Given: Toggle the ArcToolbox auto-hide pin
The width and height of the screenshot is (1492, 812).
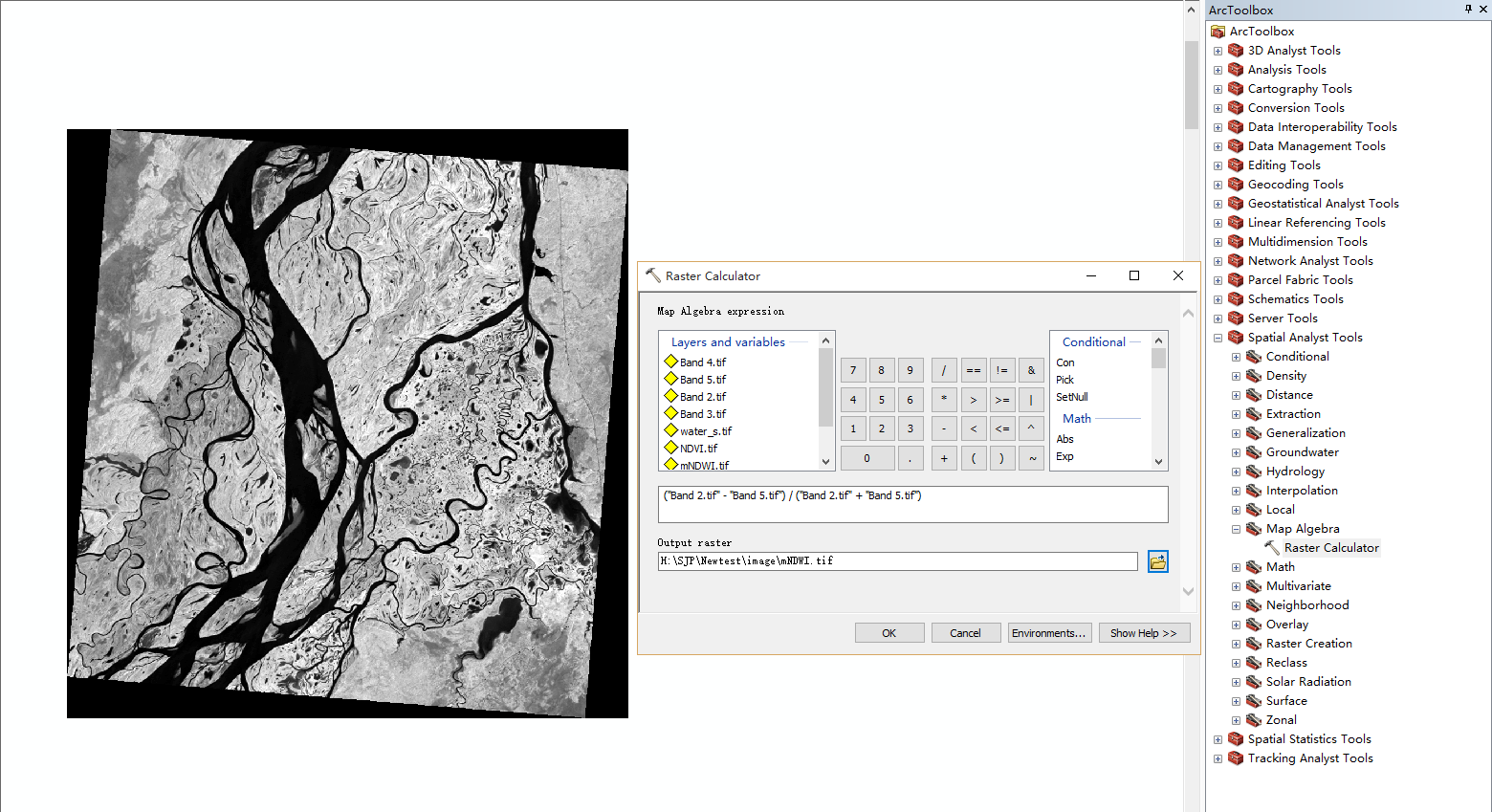Looking at the screenshot, I should [1469, 10].
